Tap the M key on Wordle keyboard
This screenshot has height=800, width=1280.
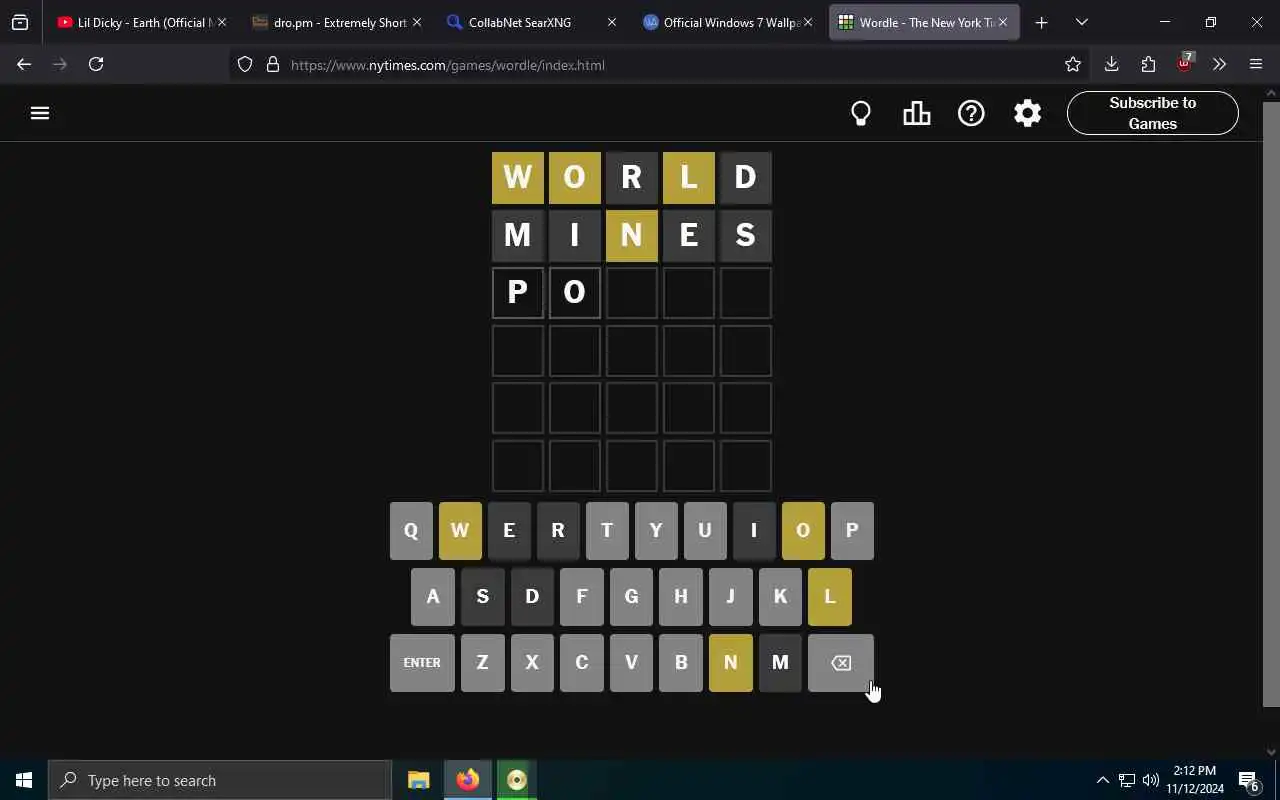780,663
